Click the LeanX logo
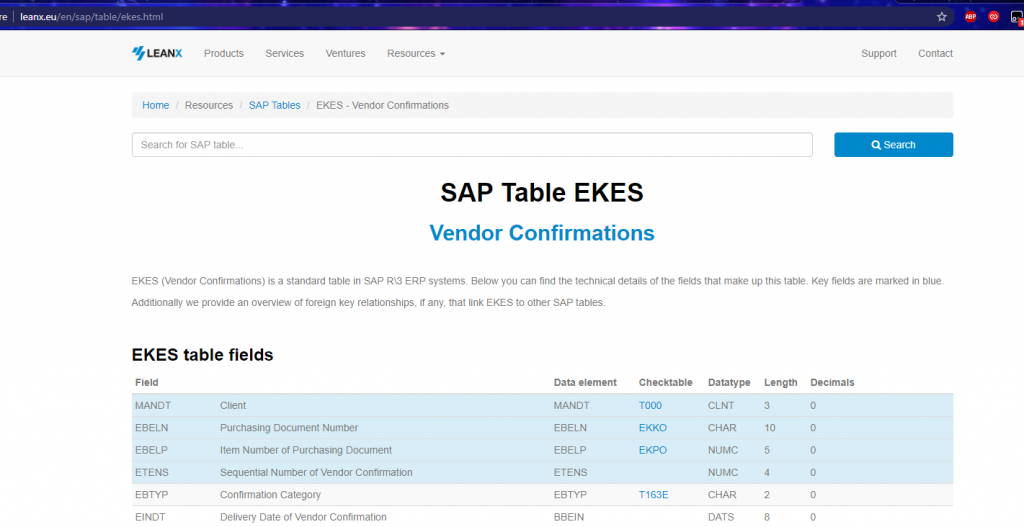1024x527 pixels. (x=157, y=54)
